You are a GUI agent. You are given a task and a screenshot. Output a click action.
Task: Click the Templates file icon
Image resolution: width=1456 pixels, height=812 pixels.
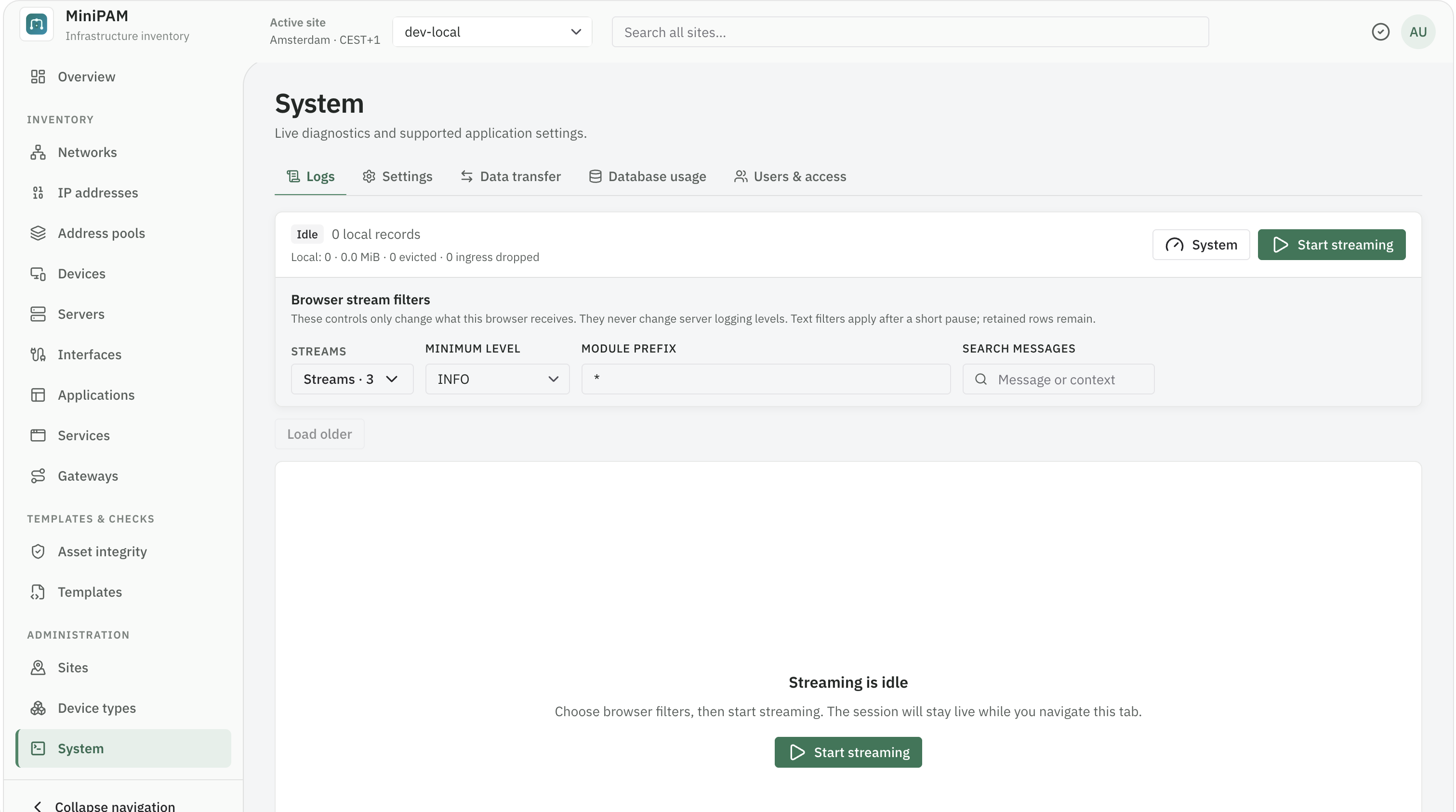pos(38,592)
